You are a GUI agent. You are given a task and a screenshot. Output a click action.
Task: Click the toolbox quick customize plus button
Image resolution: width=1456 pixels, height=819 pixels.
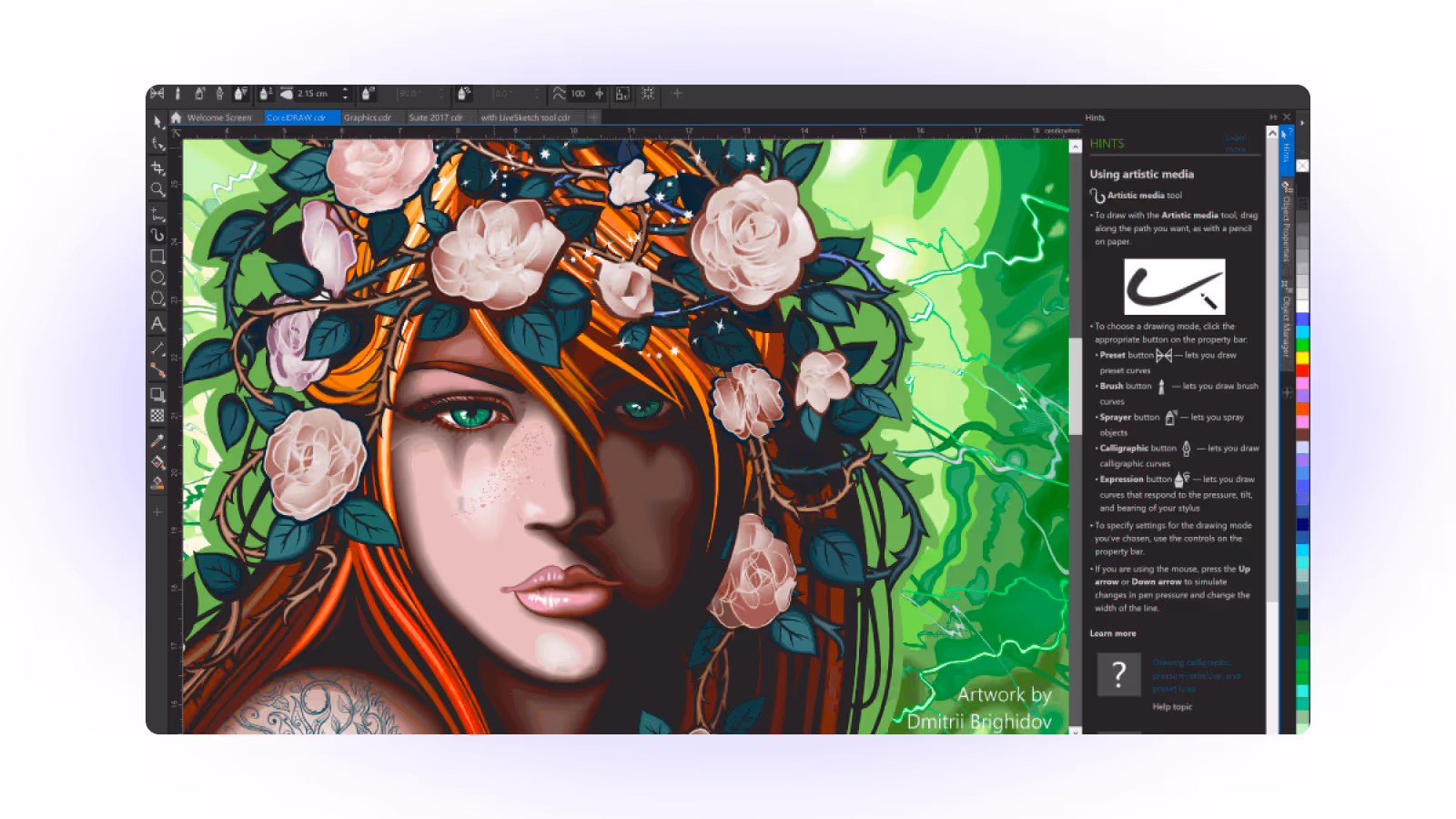point(157,512)
